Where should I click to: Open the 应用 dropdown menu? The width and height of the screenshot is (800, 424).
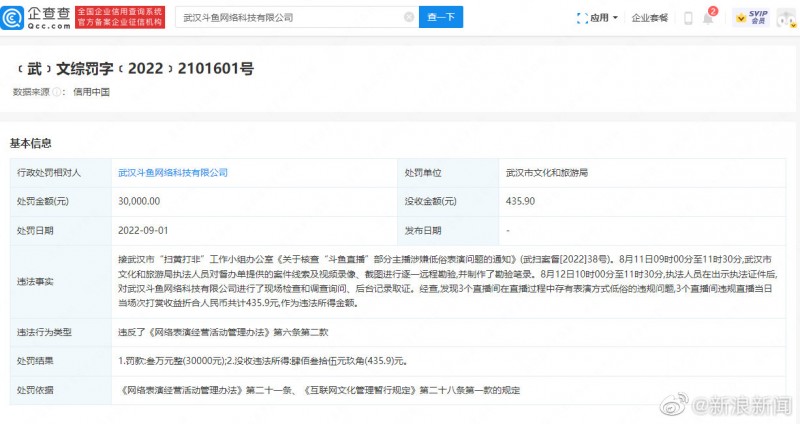pos(597,18)
